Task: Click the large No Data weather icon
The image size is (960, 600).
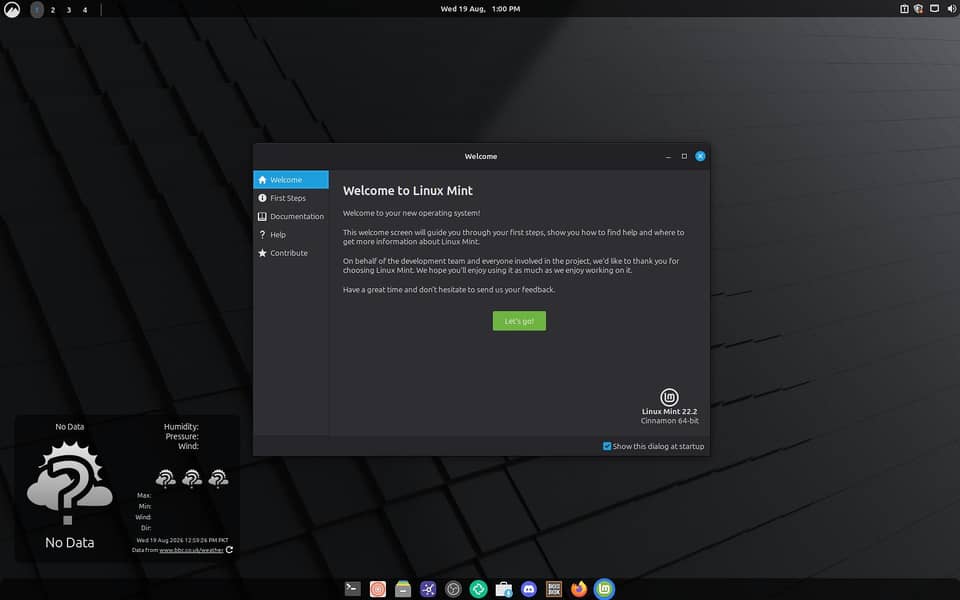Action: (69, 483)
